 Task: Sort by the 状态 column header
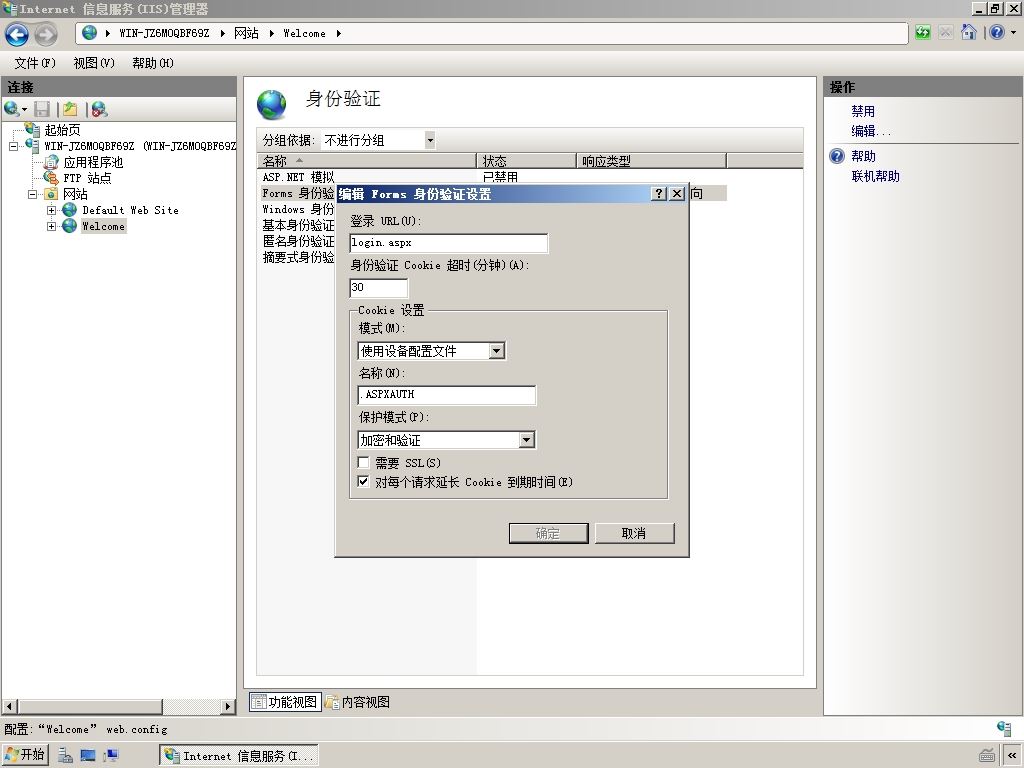click(x=527, y=161)
